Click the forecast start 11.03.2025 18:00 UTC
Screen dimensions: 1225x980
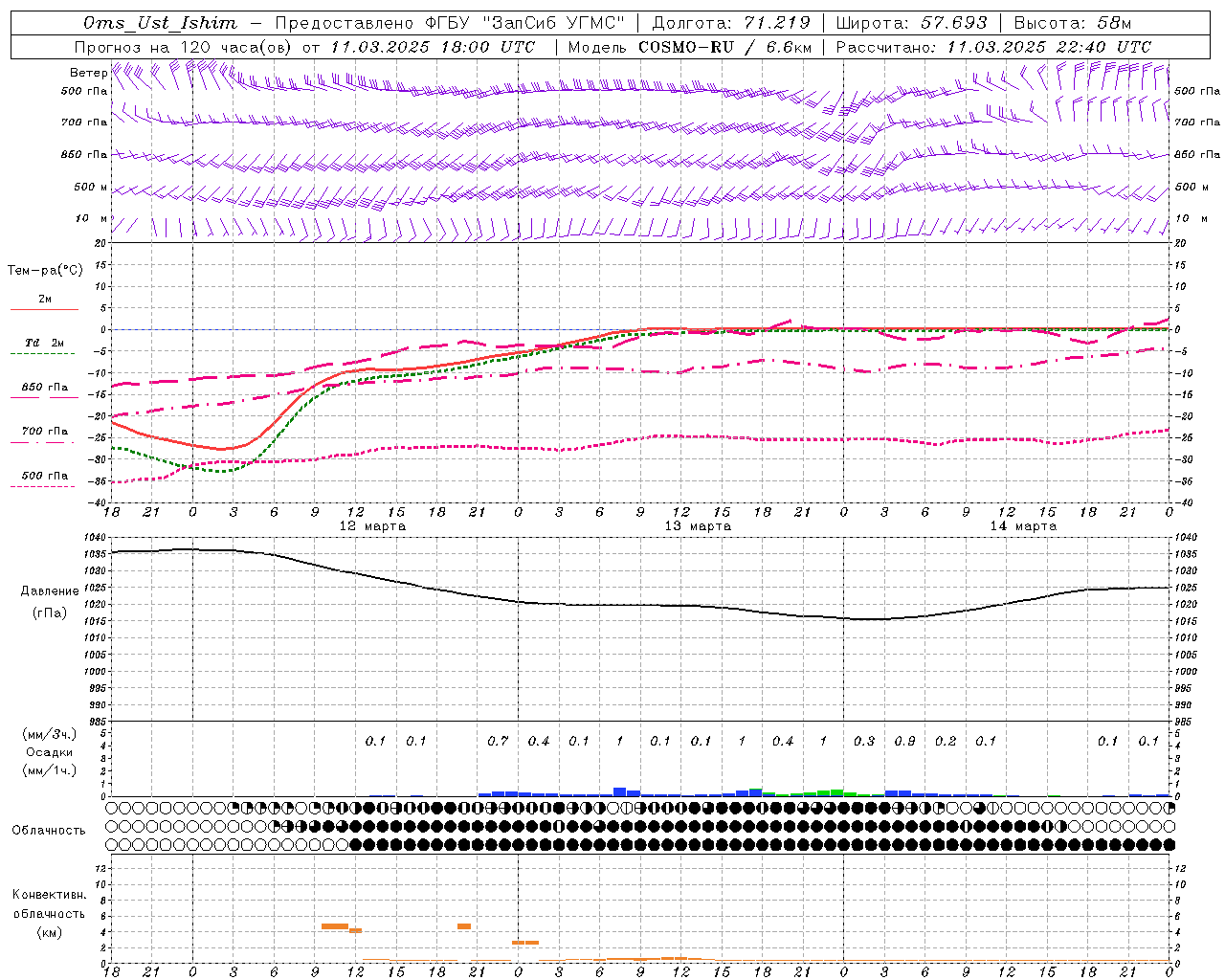click(x=434, y=47)
